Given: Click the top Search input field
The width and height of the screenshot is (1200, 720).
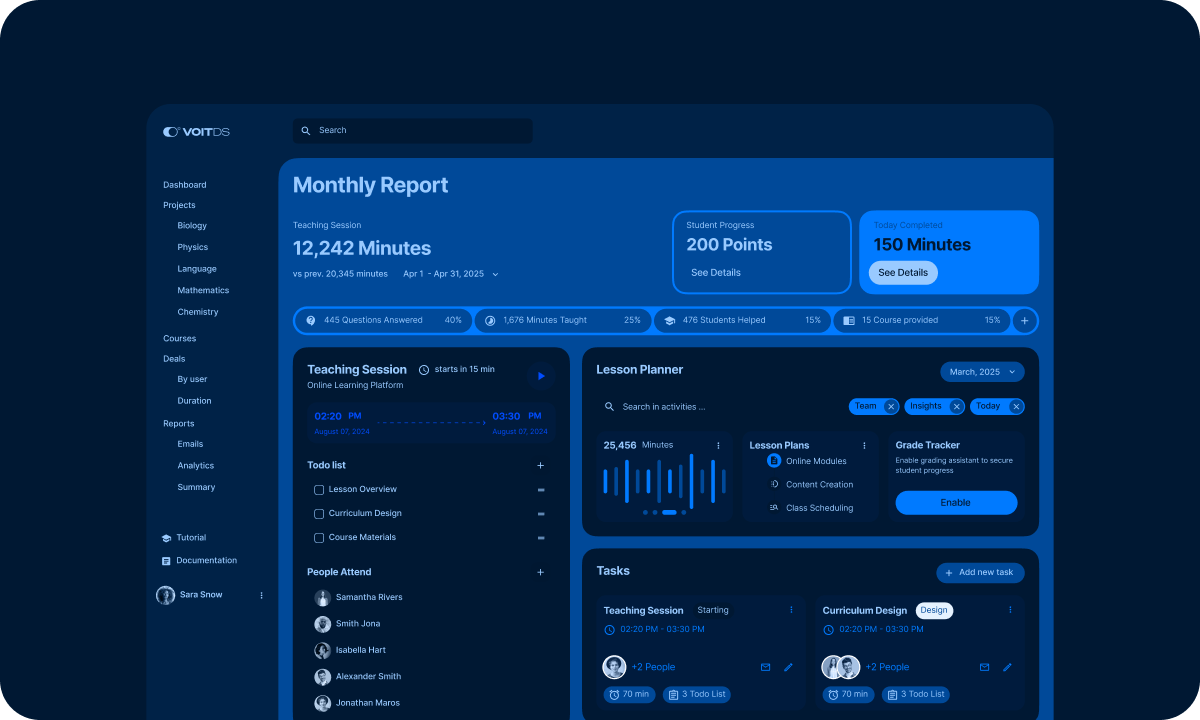Looking at the screenshot, I should tap(412, 131).
